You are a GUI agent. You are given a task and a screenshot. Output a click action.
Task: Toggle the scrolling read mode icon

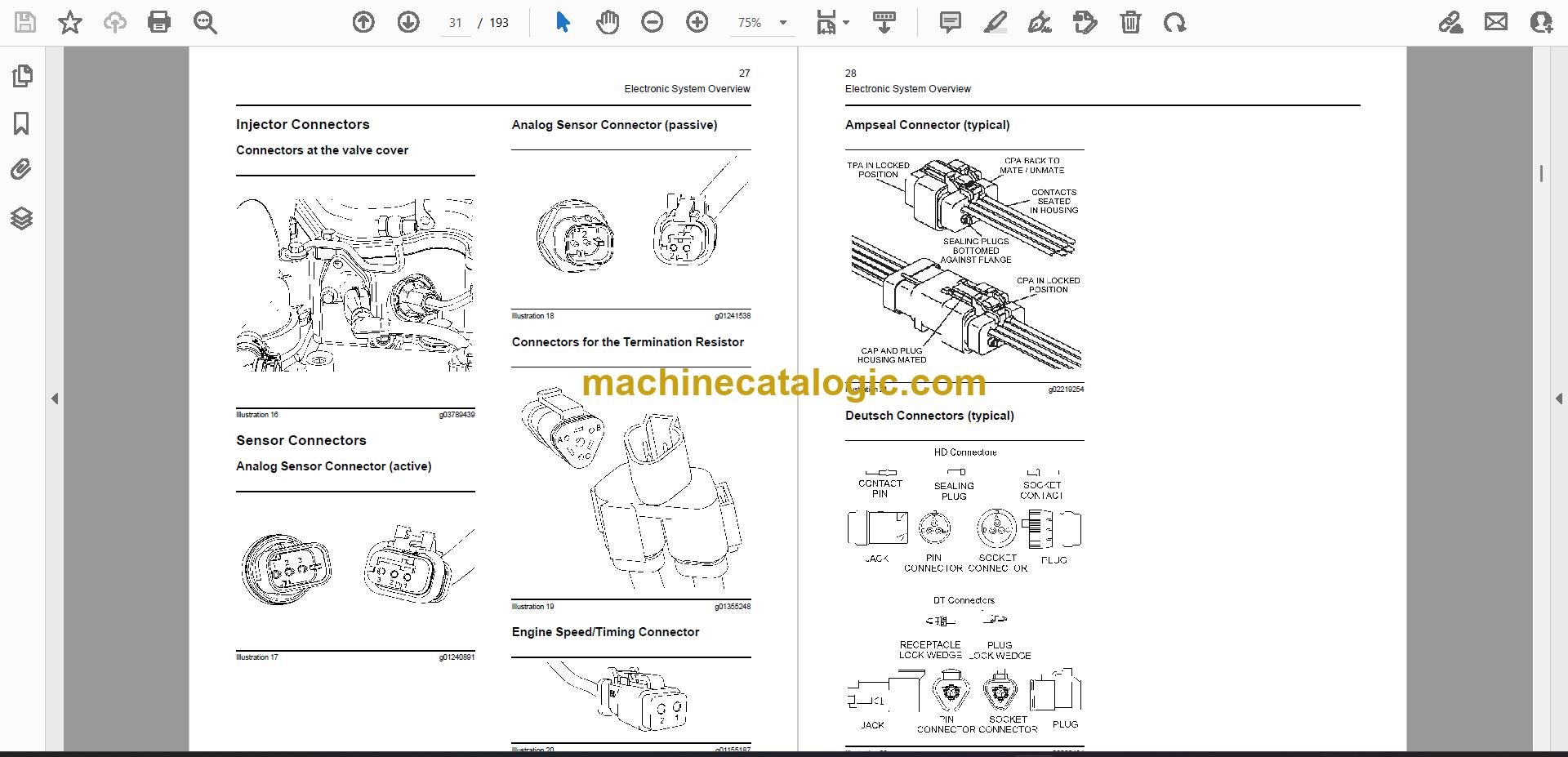coord(884,22)
